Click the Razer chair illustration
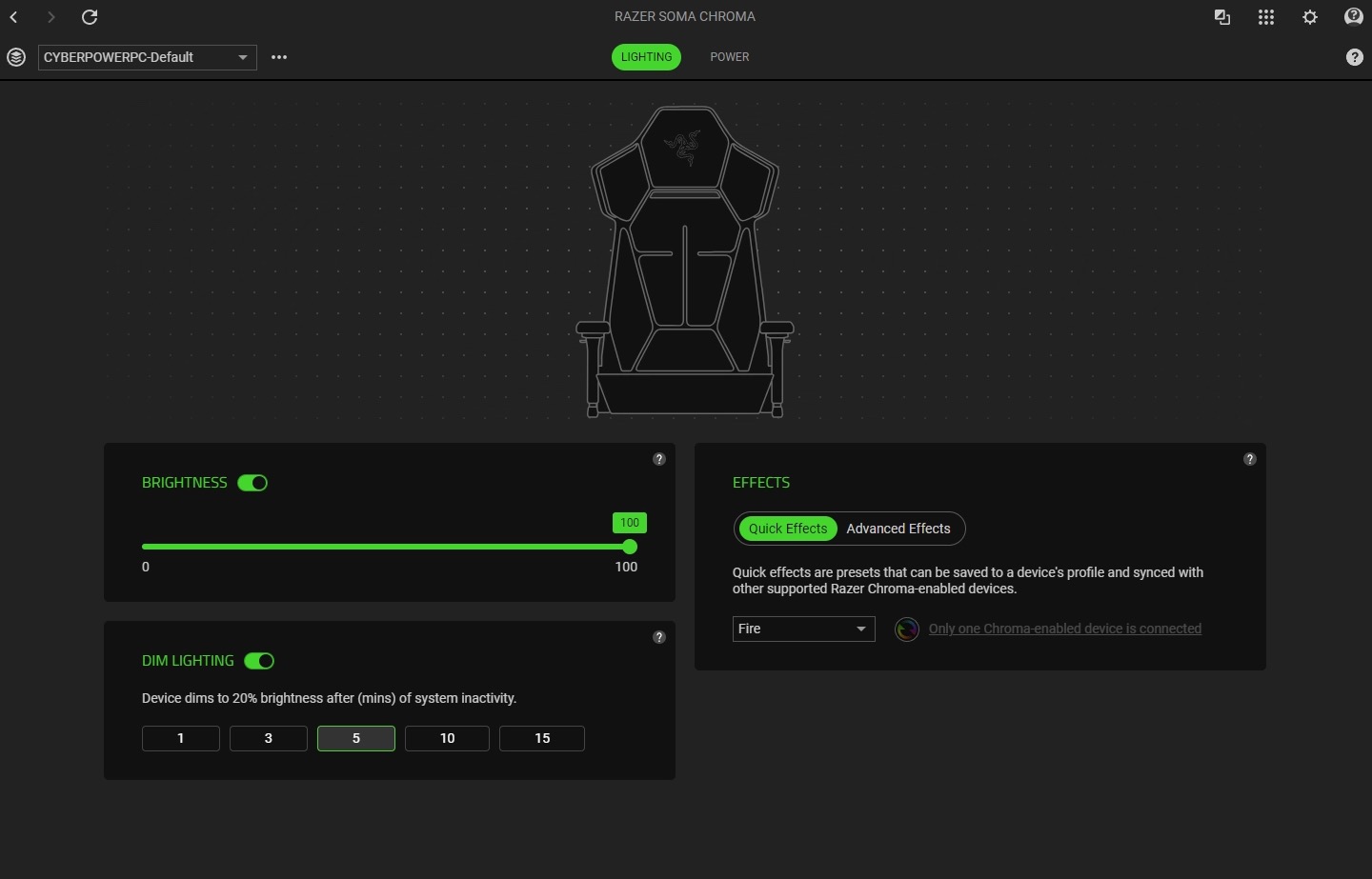 pyautogui.click(x=685, y=262)
